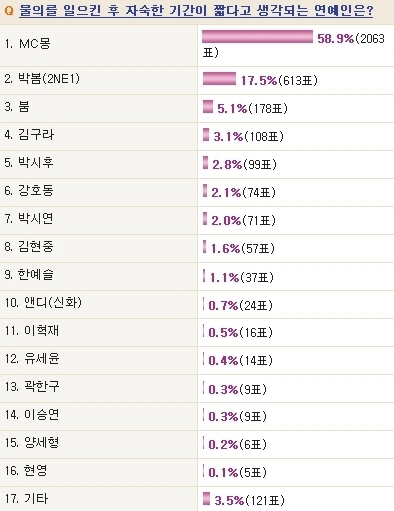Click the 3.5% bar for 기타
The width and height of the screenshot is (394, 511).
(x=206, y=499)
